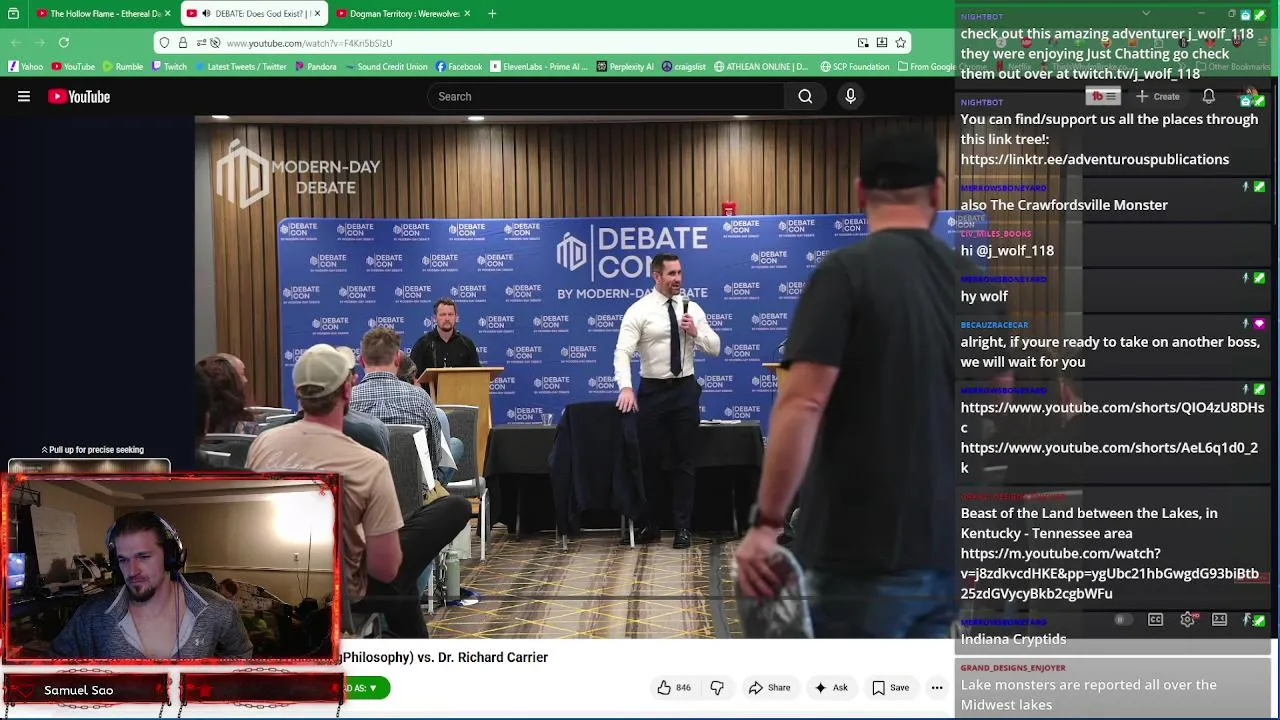
Task: Switch the player to theater mode
Action: pyautogui.click(x=1219, y=620)
